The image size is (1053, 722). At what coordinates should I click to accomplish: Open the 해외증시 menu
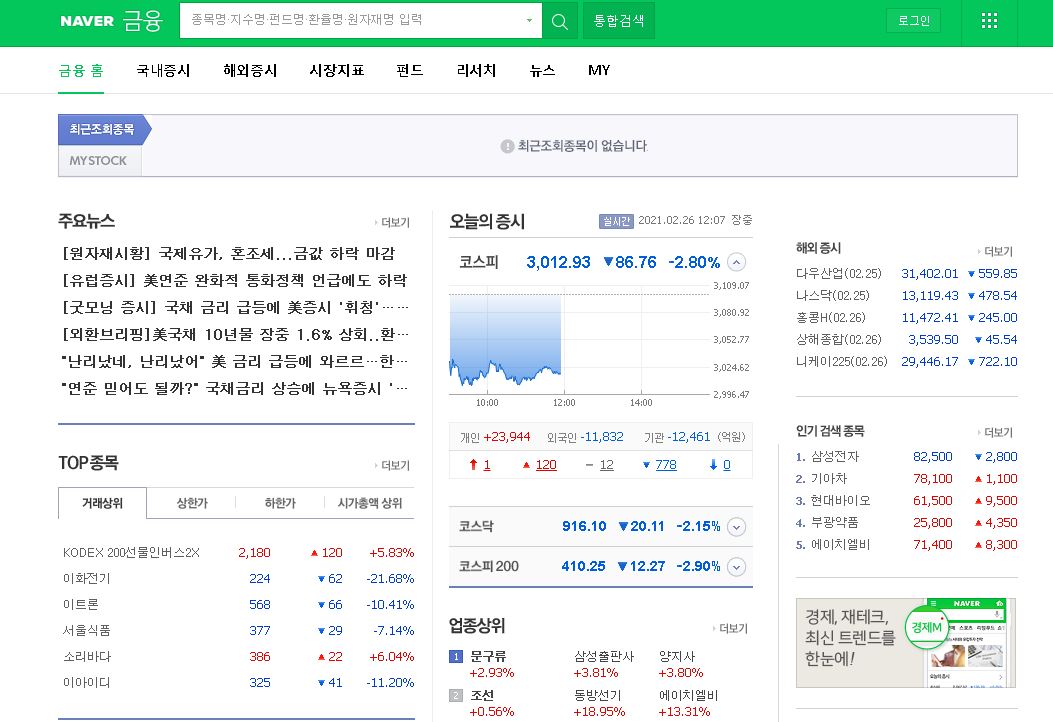coord(250,71)
